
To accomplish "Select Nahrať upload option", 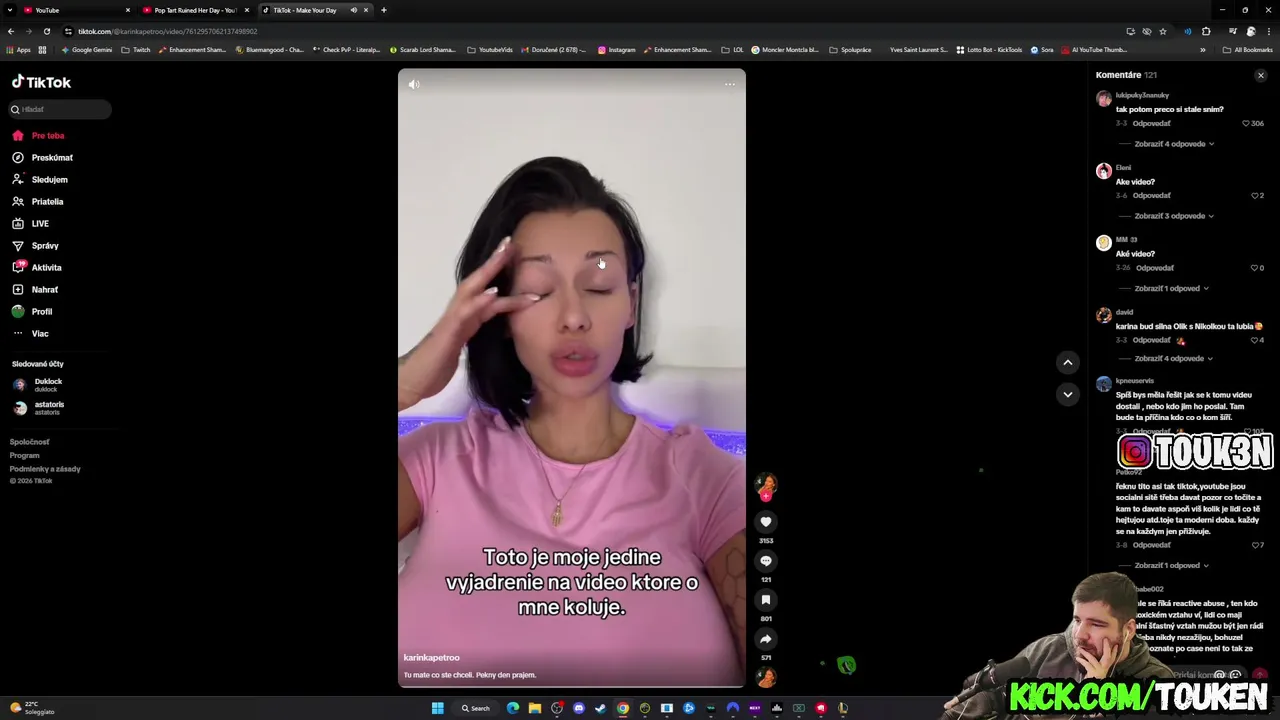I will (44, 289).
